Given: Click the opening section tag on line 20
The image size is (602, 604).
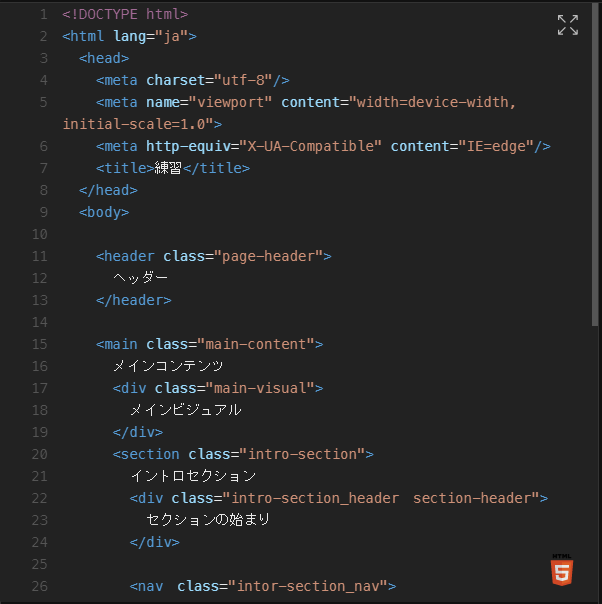Looking at the screenshot, I should point(243,454).
